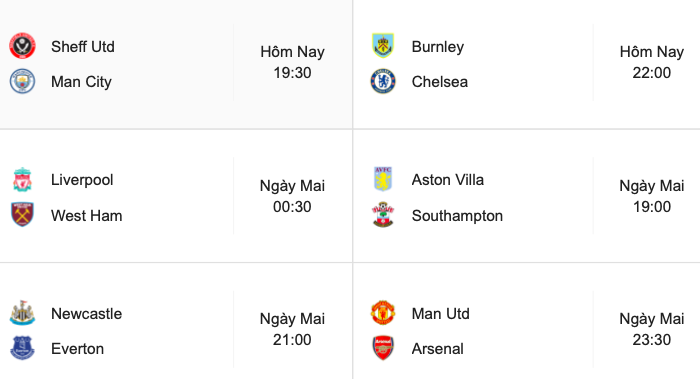Click the Sheffield United club crest
The height and width of the screenshot is (379, 700).
pos(22,46)
